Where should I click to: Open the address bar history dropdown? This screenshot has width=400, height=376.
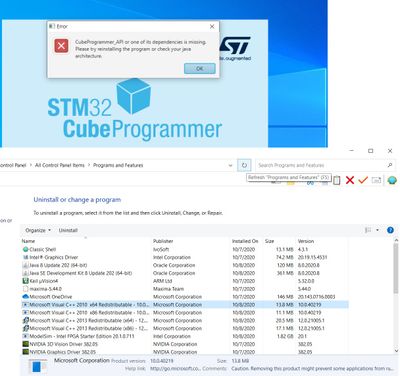click(230, 165)
